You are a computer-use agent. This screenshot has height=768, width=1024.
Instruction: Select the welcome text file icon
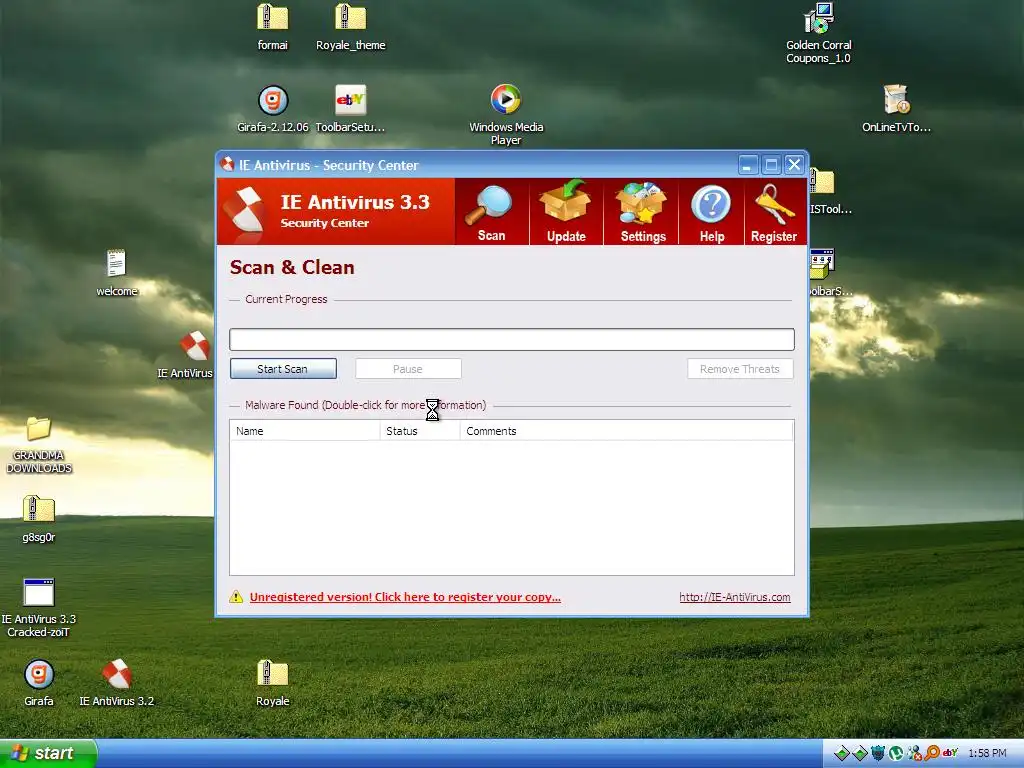tap(116, 273)
